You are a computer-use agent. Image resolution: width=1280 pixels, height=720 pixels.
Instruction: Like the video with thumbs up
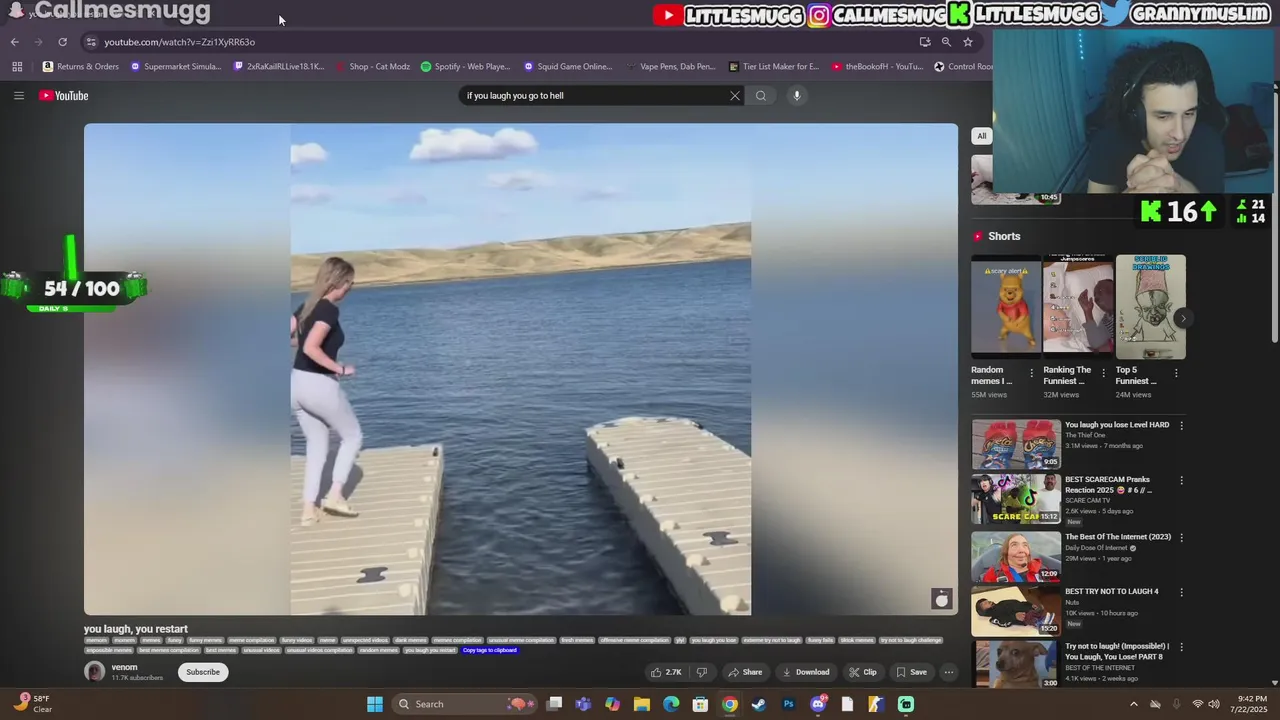pyautogui.click(x=666, y=672)
